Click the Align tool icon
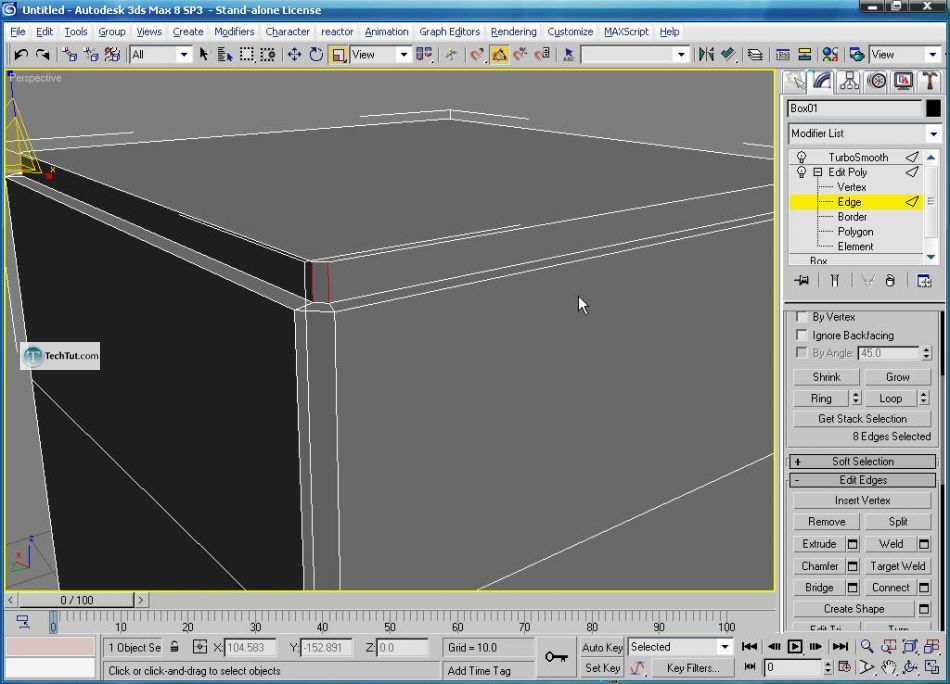This screenshot has width=950, height=684. (728, 55)
